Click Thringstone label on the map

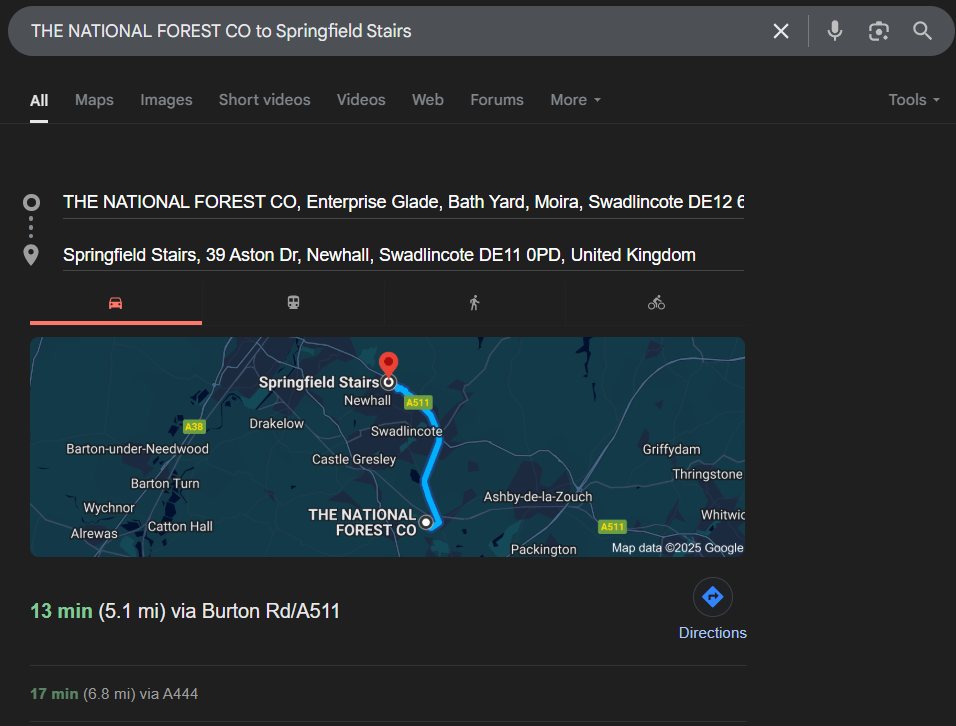707,474
